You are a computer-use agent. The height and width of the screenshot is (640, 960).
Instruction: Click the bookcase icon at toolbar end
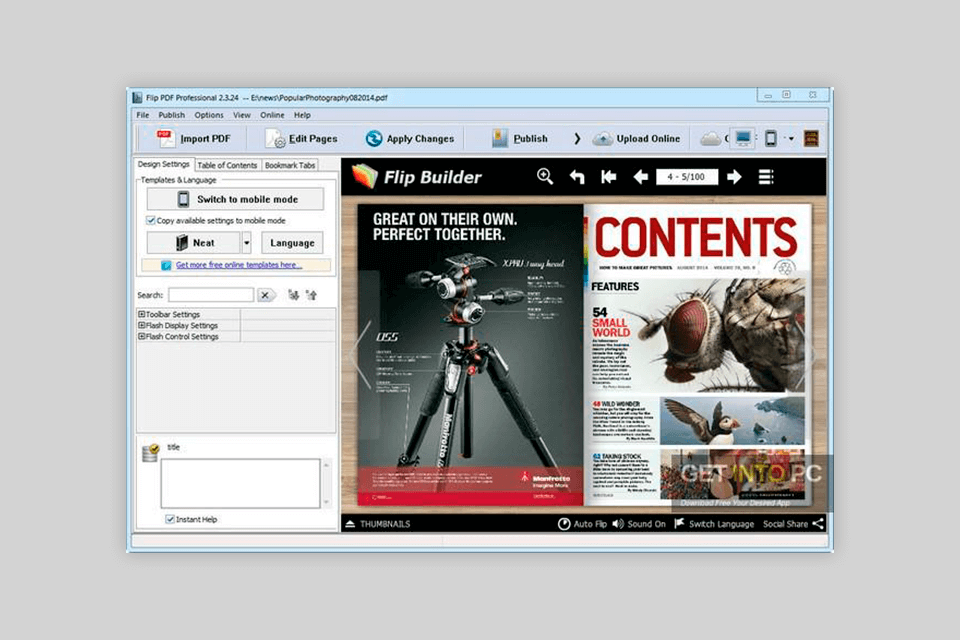[x=811, y=139]
